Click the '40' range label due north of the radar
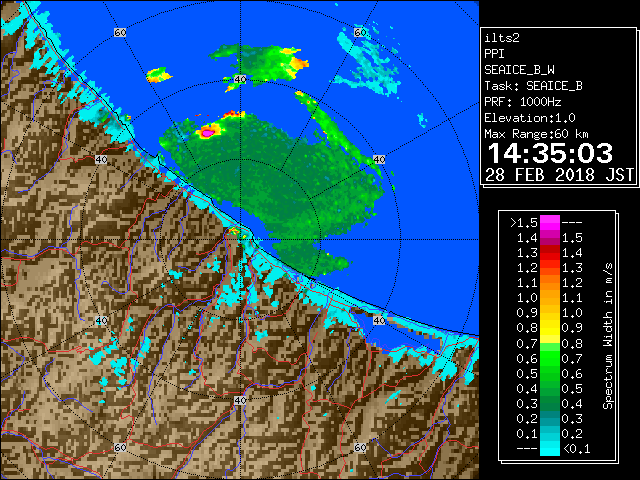 point(240,79)
